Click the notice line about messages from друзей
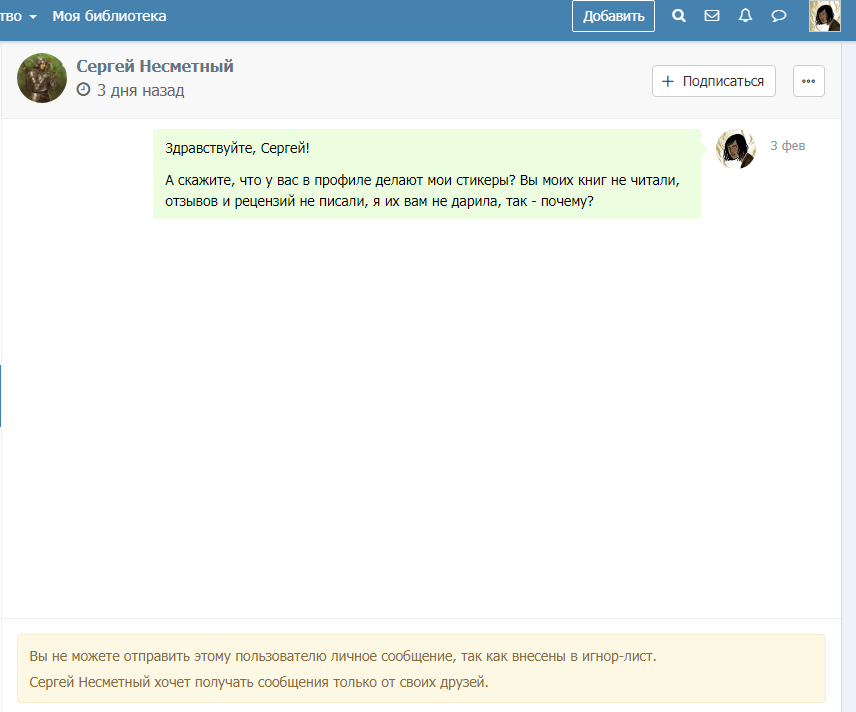 [x=259, y=683]
